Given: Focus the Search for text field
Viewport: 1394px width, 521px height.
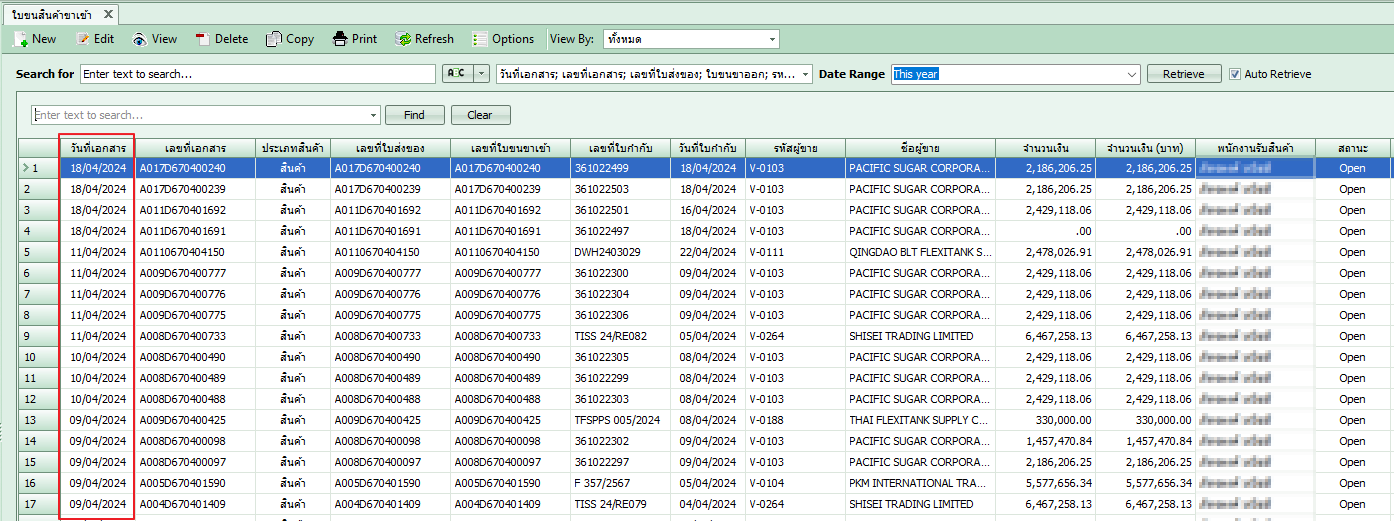Looking at the screenshot, I should (x=258, y=74).
